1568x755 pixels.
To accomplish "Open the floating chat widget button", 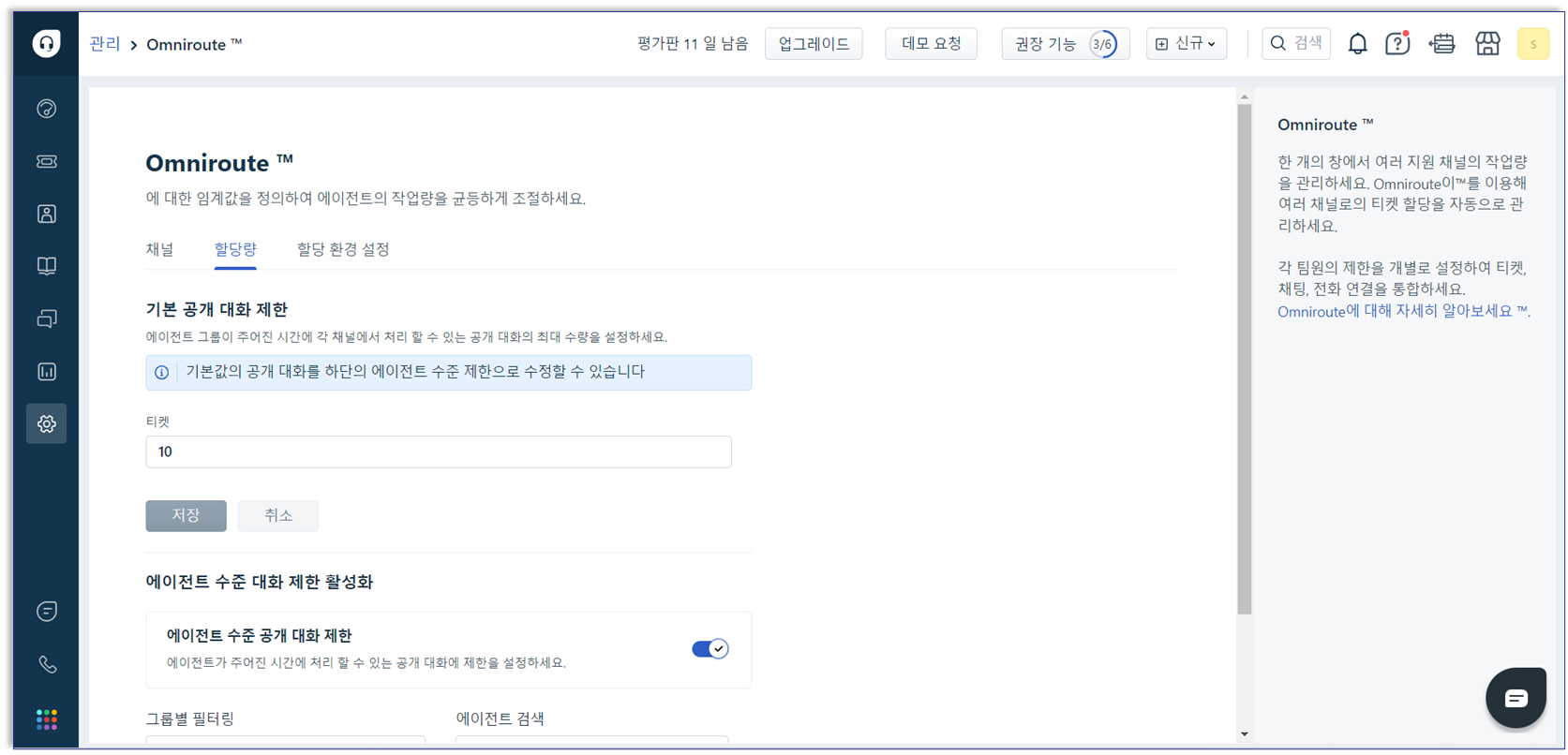I will click(x=1516, y=698).
